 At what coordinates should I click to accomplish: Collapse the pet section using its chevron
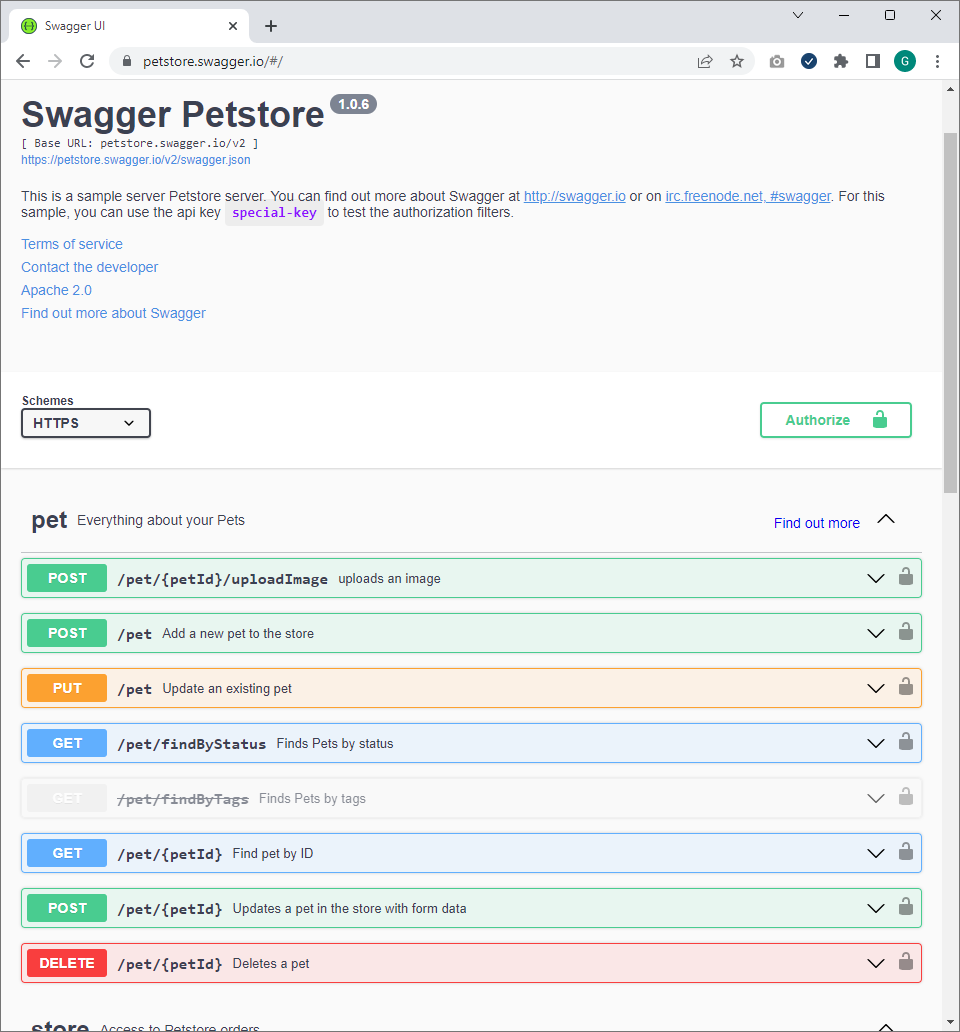pyautogui.click(x=886, y=519)
